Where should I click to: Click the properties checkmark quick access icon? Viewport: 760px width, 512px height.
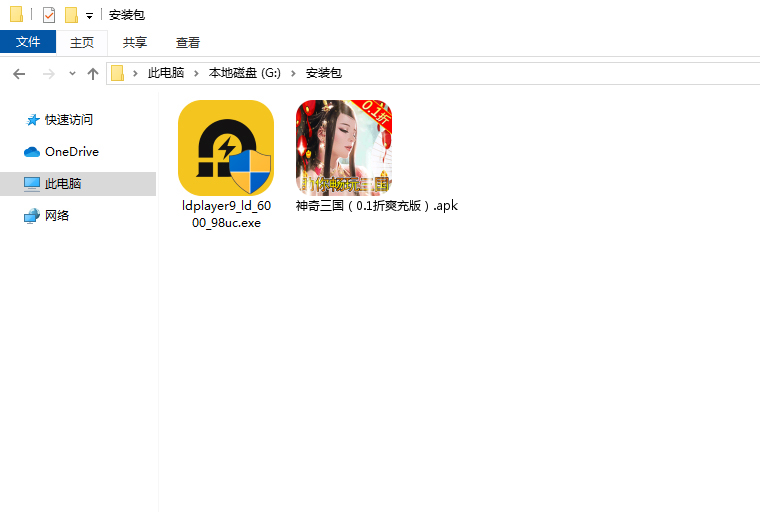point(48,15)
